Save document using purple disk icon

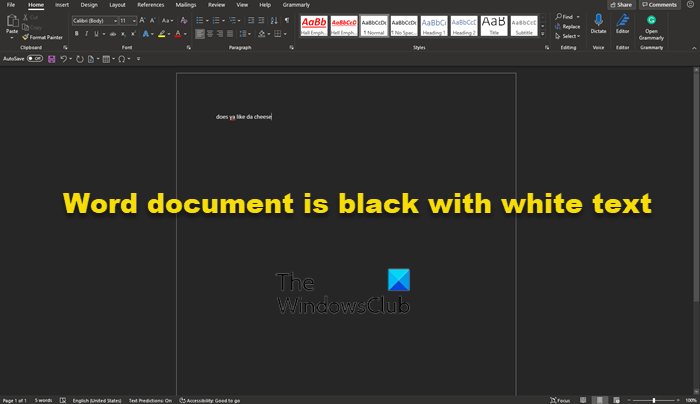pos(52,59)
